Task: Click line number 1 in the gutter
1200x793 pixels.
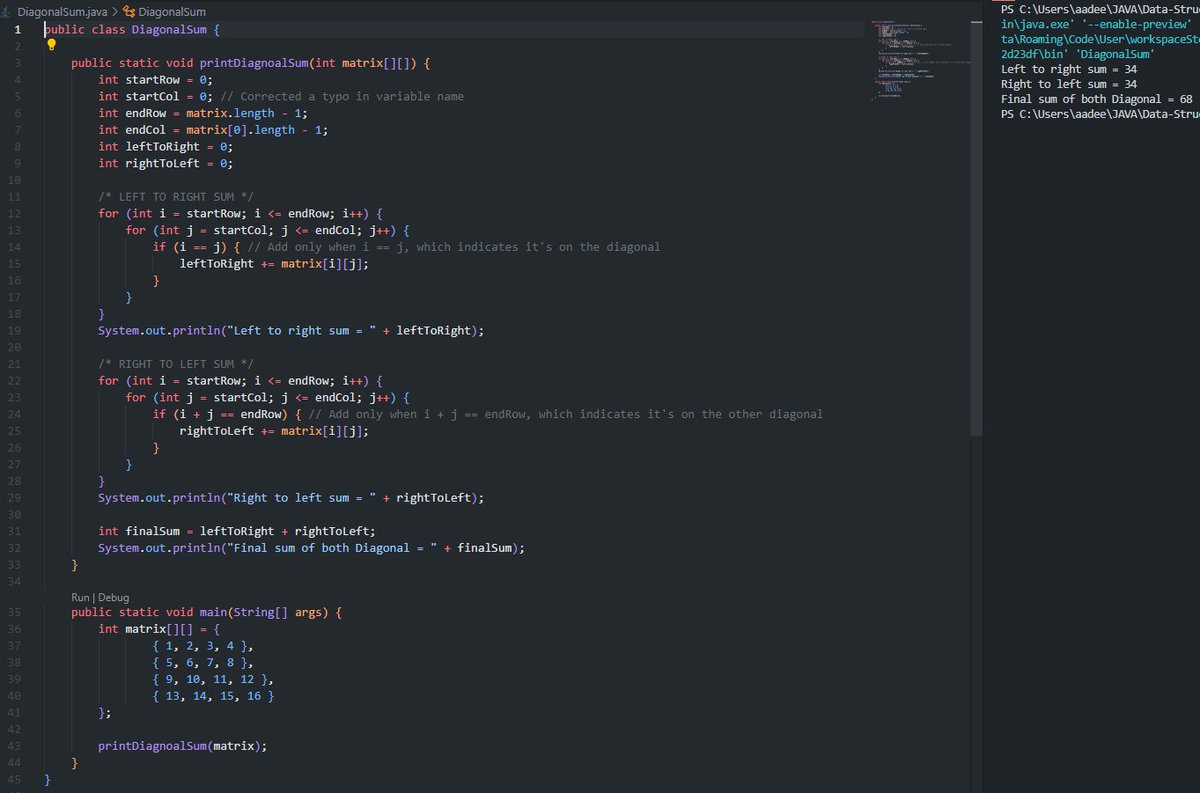Action: pyautogui.click(x=16, y=30)
